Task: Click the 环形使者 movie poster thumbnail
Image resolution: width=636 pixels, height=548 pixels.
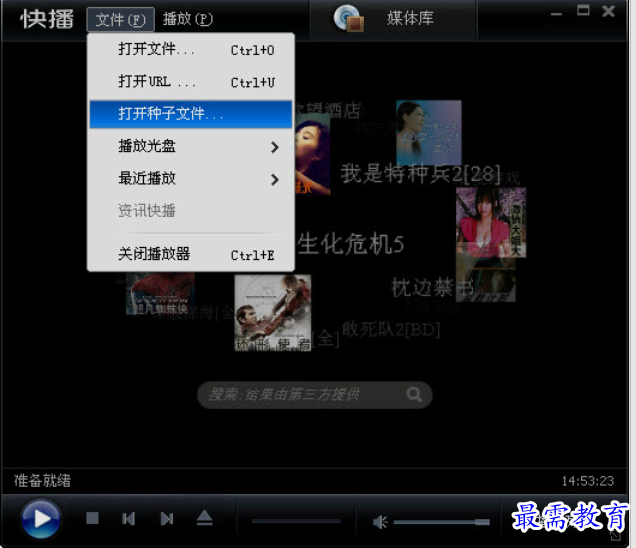Action: (273, 313)
